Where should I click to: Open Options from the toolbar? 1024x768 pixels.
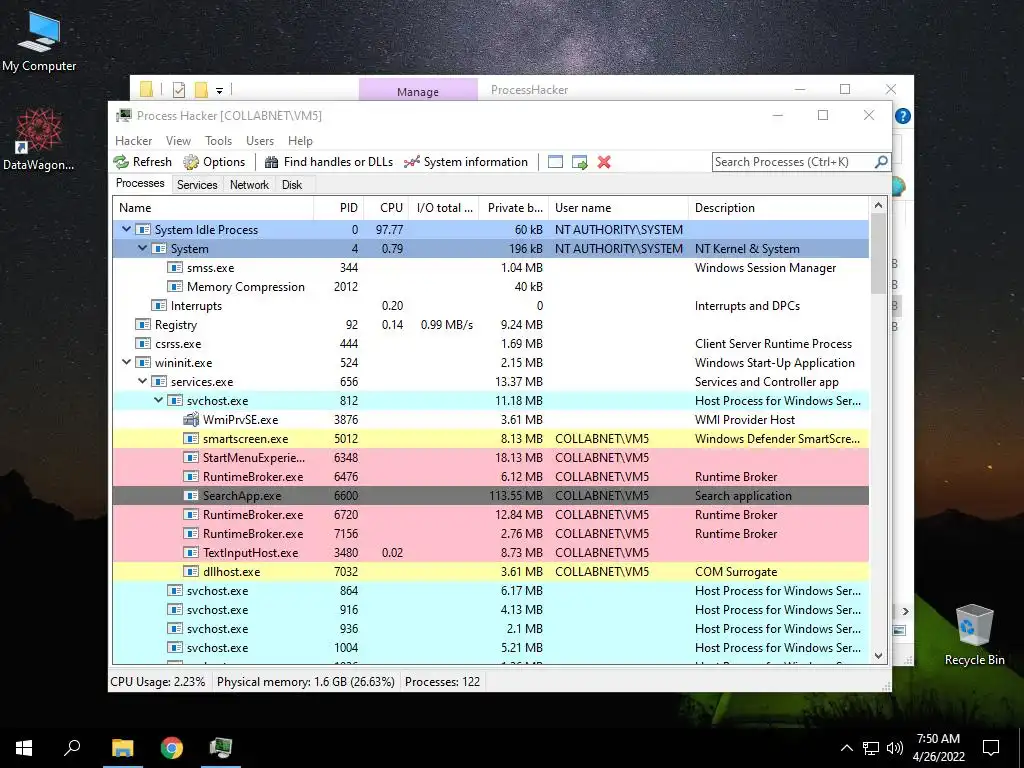click(x=214, y=162)
